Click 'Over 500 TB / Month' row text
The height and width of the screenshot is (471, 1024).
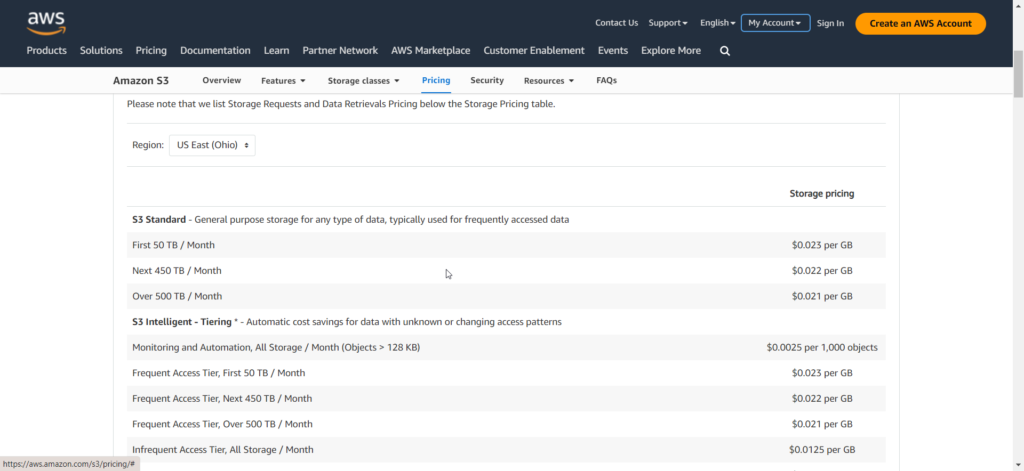click(177, 296)
